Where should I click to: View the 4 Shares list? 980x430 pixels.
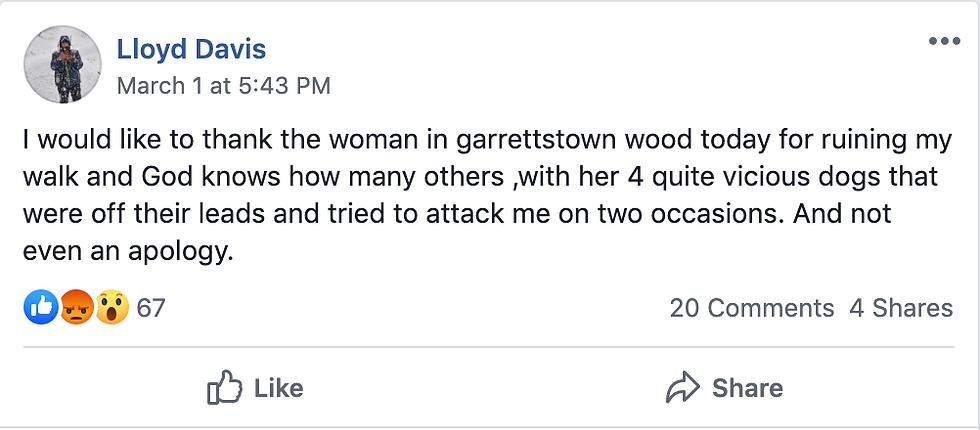(901, 308)
